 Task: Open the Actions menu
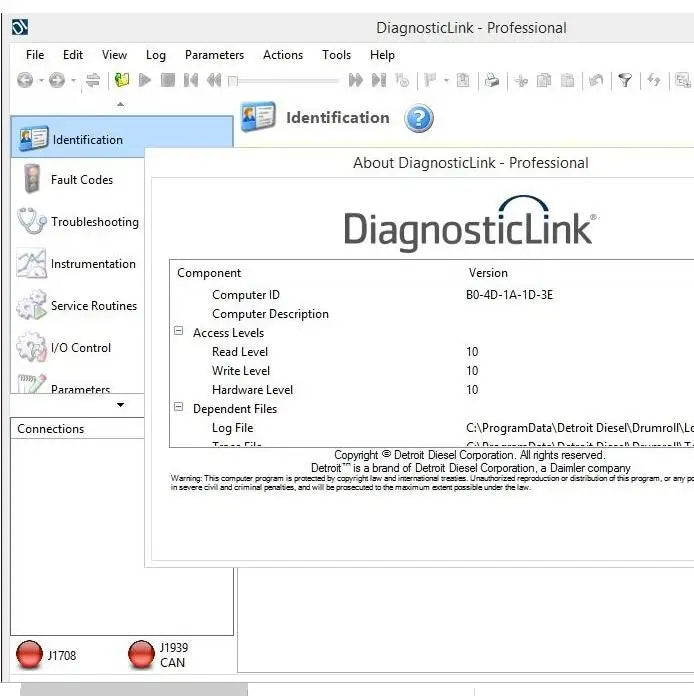pos(282,55)
